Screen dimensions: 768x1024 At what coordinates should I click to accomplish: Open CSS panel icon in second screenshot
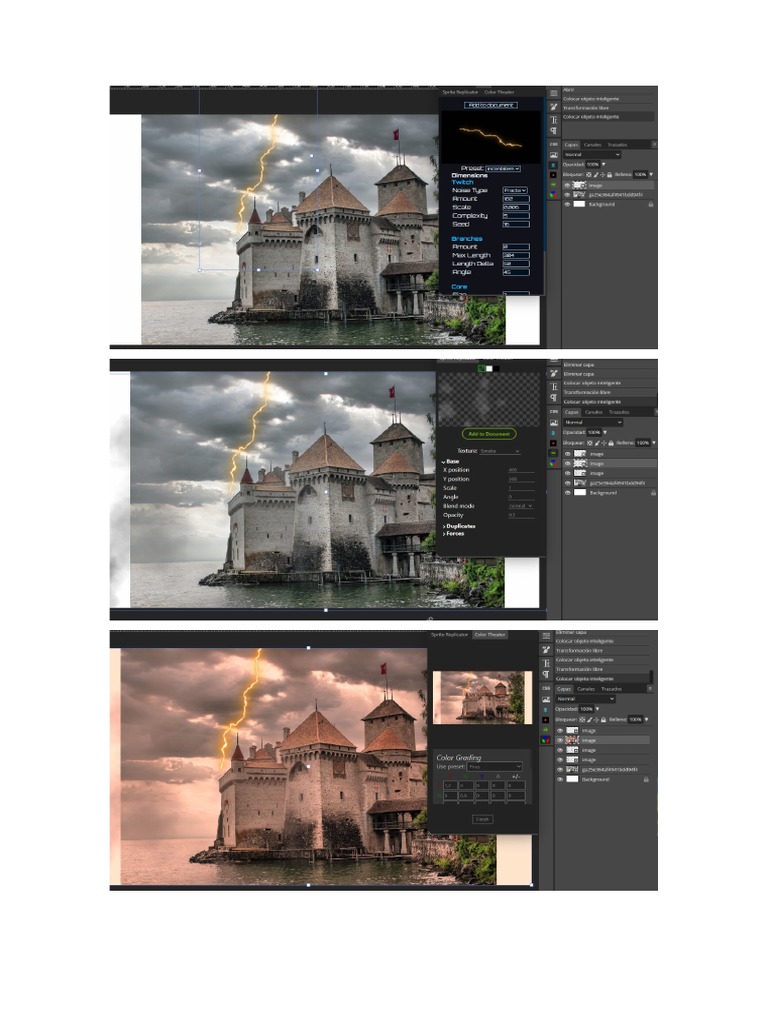pos(554,411)
